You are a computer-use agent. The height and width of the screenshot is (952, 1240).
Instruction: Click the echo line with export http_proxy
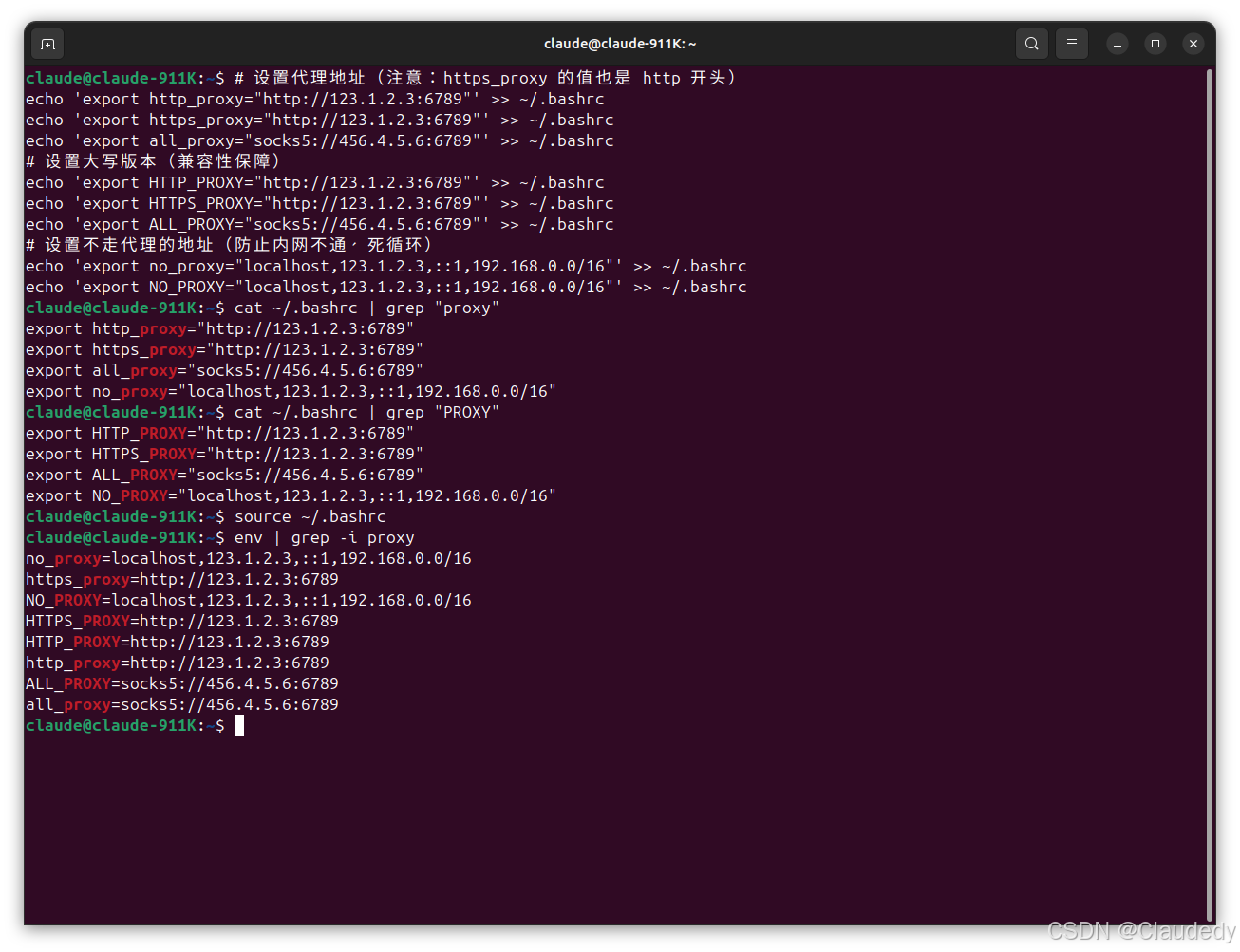[x=315, y=99]
